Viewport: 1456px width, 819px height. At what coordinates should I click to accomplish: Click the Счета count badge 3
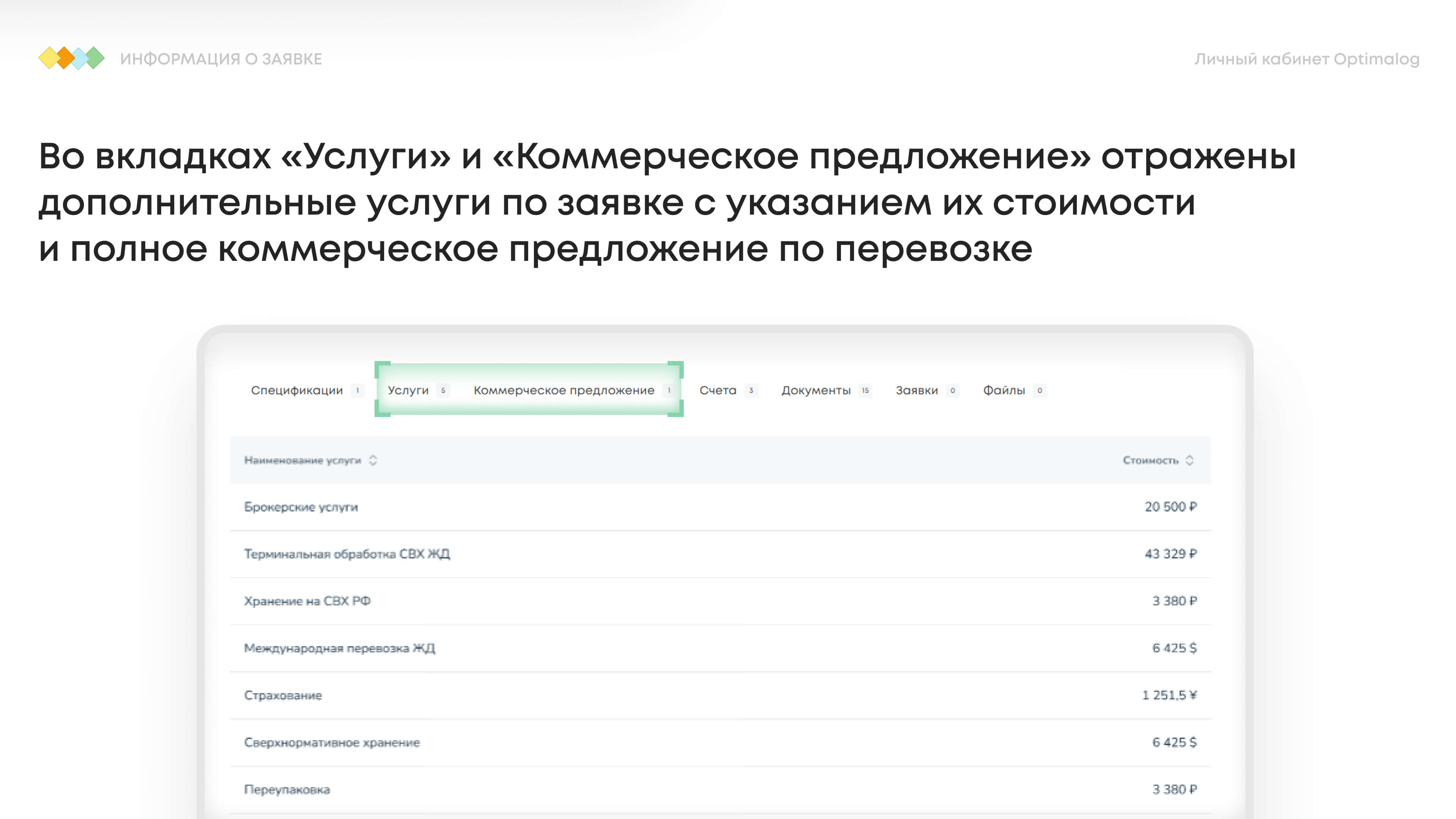751,391
